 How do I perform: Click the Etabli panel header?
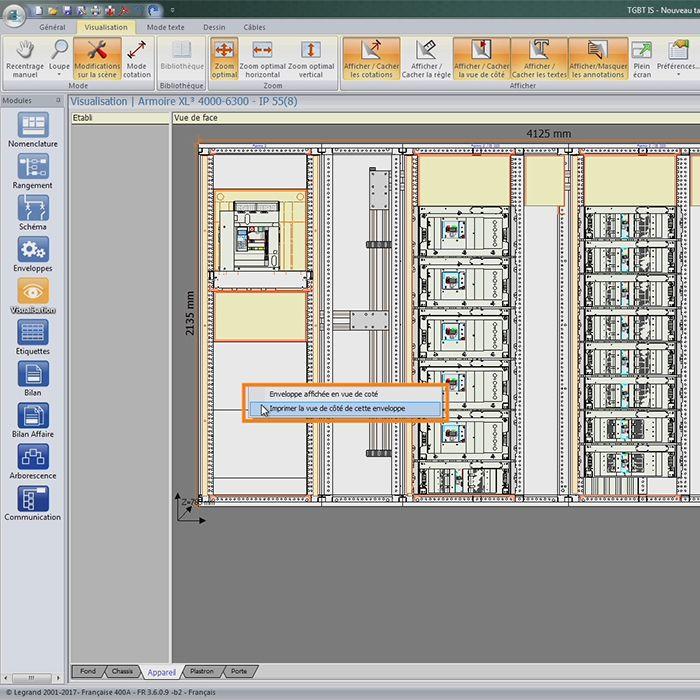tap(120, 118)
